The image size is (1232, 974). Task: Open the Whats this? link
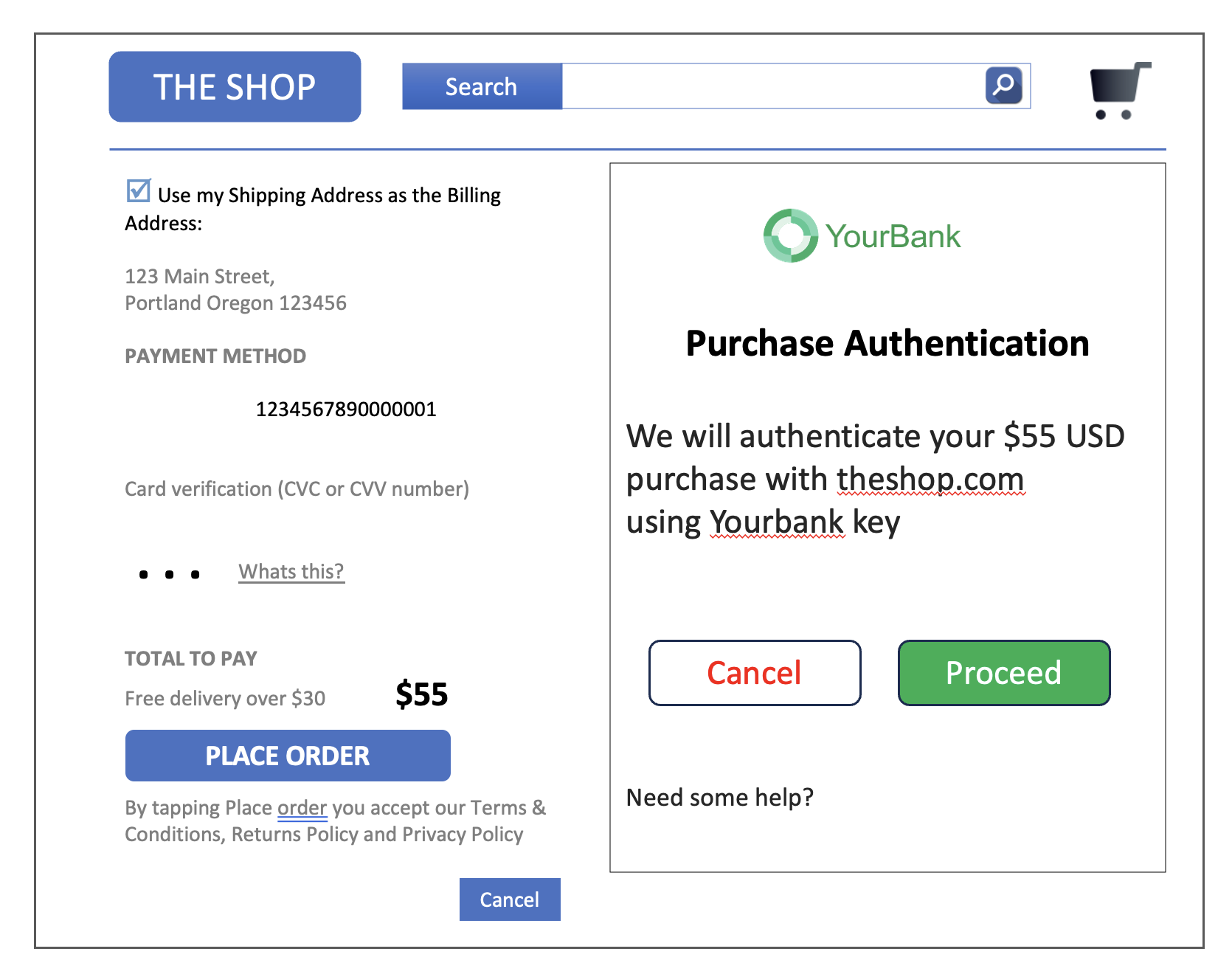point(291,572)
